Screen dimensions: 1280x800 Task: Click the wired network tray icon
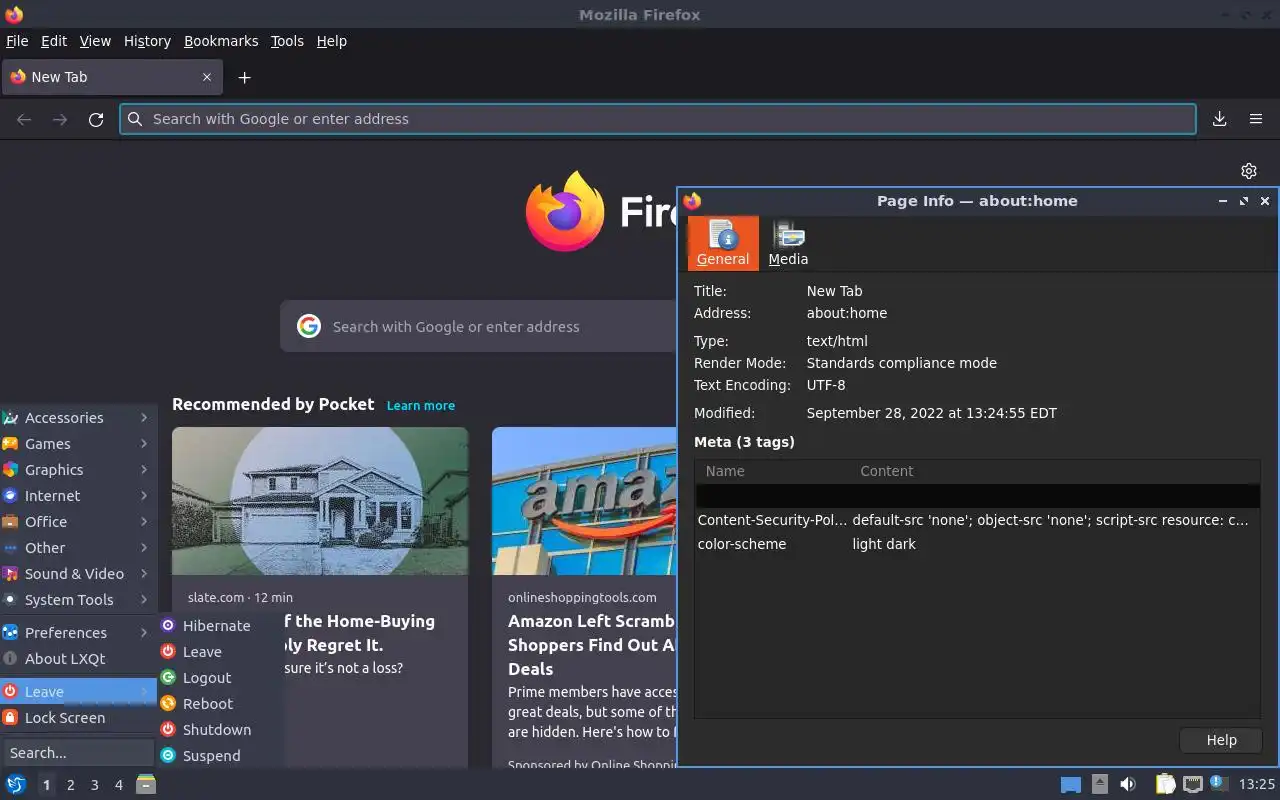pos(1192,784)
